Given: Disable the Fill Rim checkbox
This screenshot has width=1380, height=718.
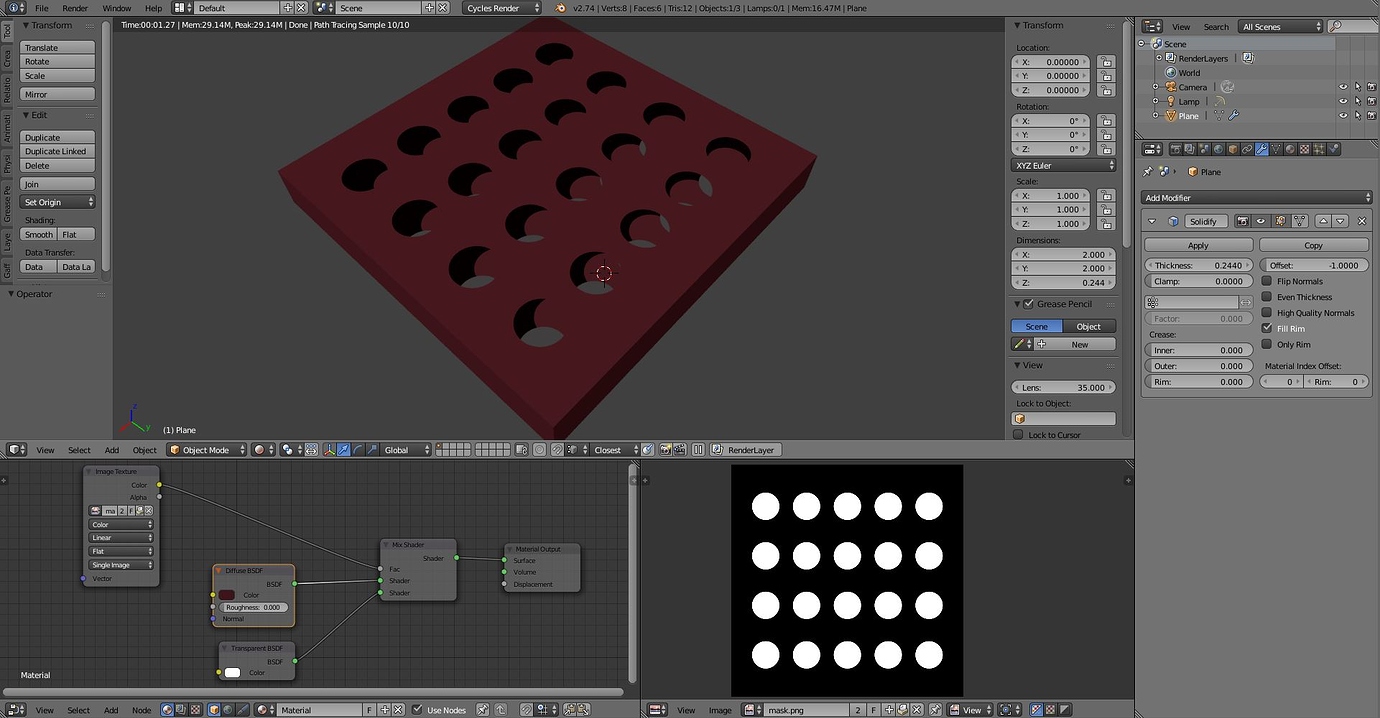Looking at the screenshot, I should coord(1267,328).
